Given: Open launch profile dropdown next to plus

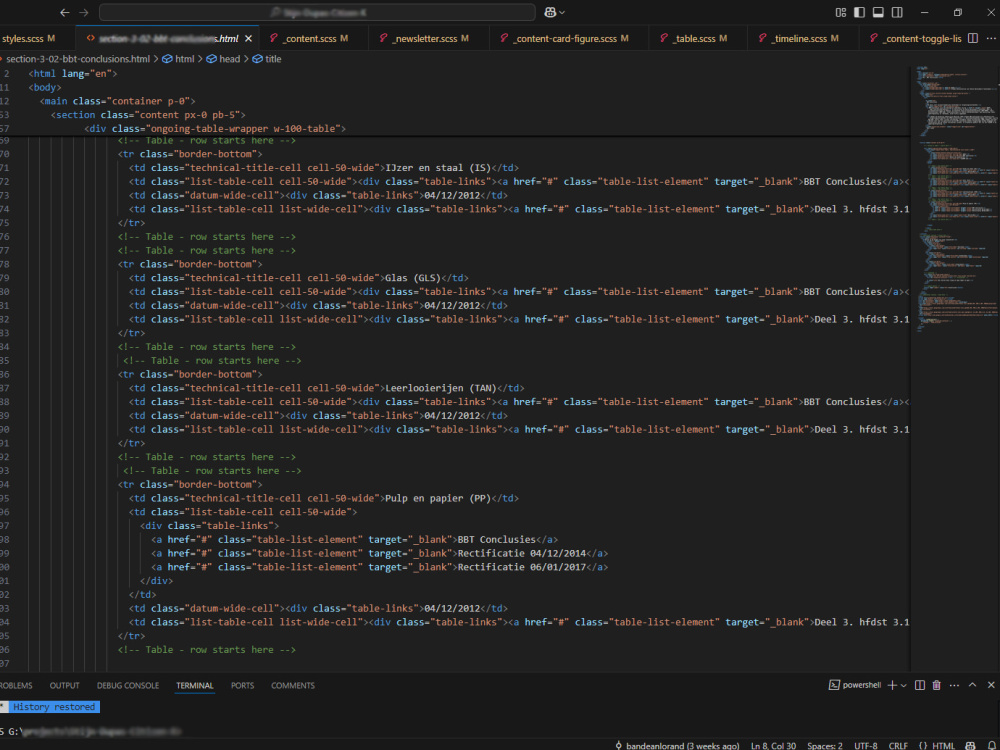Looking at the screenshot, I should tap(903, 685).
